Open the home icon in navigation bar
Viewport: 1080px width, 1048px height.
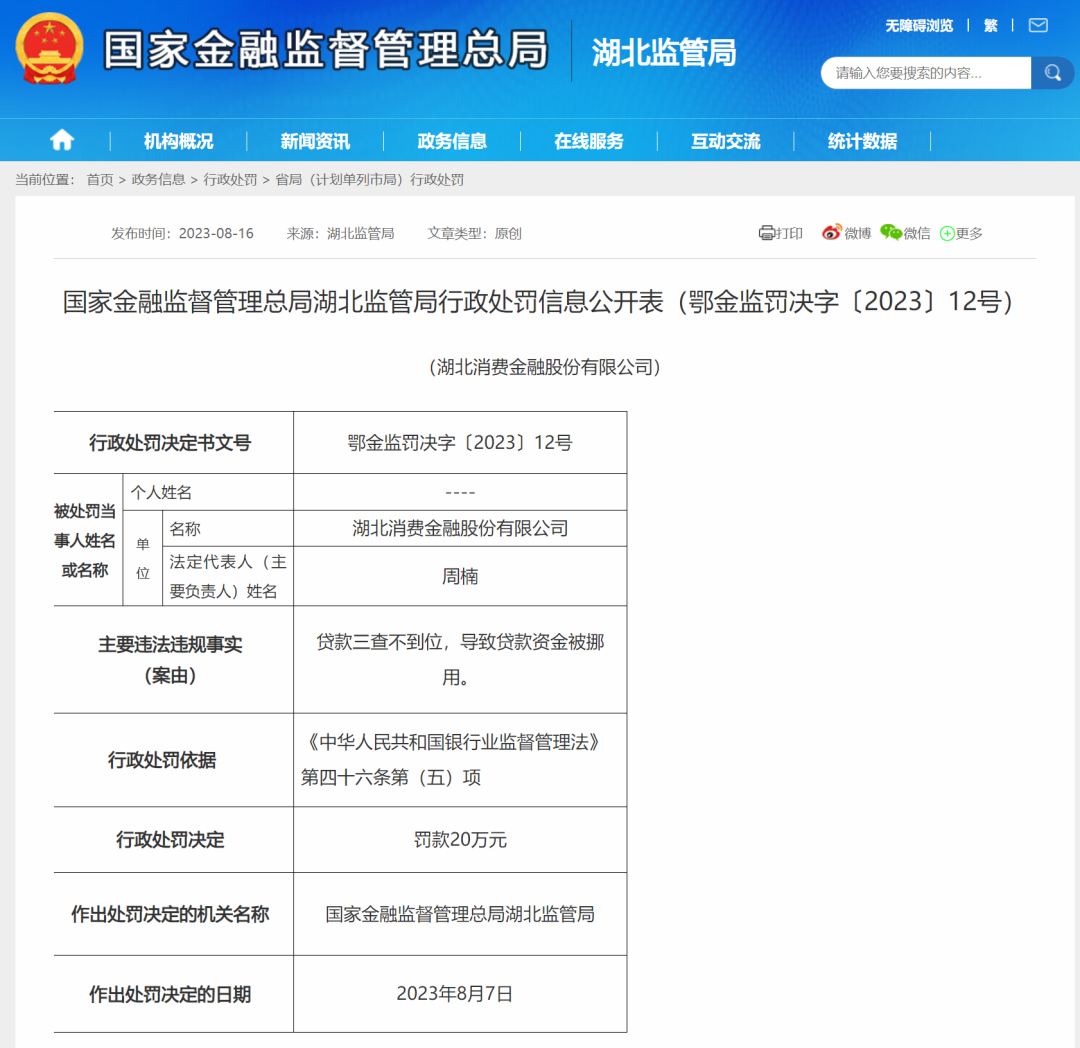61,140
